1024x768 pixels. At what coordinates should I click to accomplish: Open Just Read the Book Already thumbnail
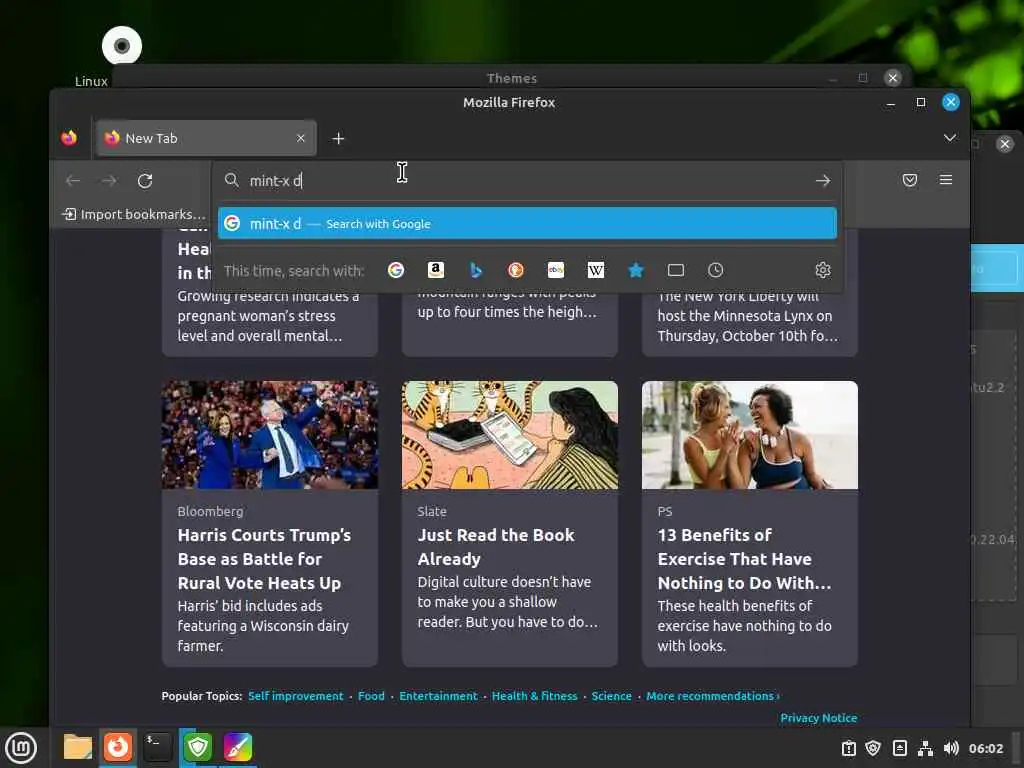pyautogui.click(x=509, y=434)
